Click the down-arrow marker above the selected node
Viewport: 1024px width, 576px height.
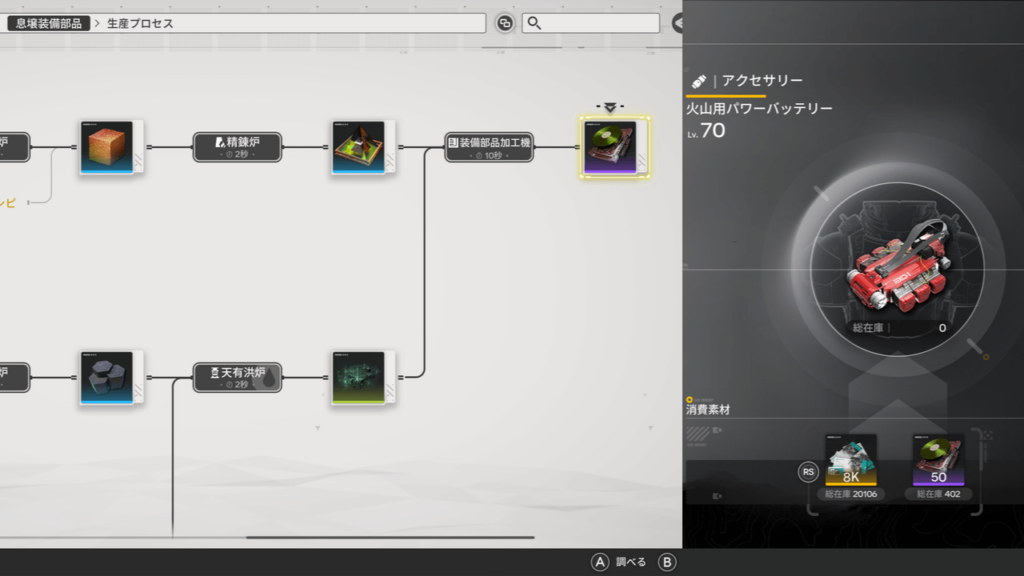point(610,107)
